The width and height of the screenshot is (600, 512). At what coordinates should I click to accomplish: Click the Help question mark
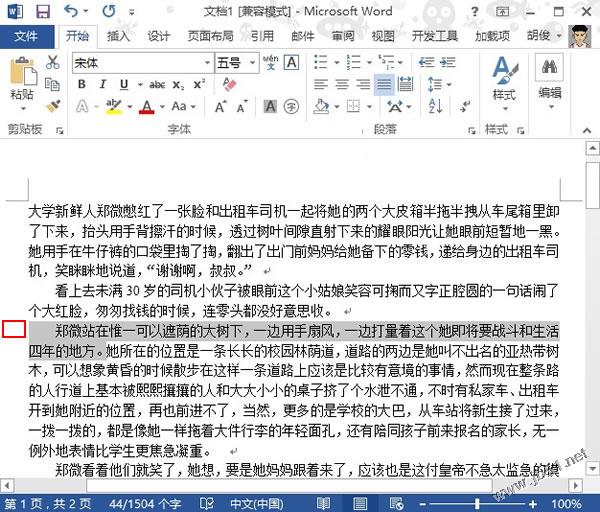coord(475,11)
